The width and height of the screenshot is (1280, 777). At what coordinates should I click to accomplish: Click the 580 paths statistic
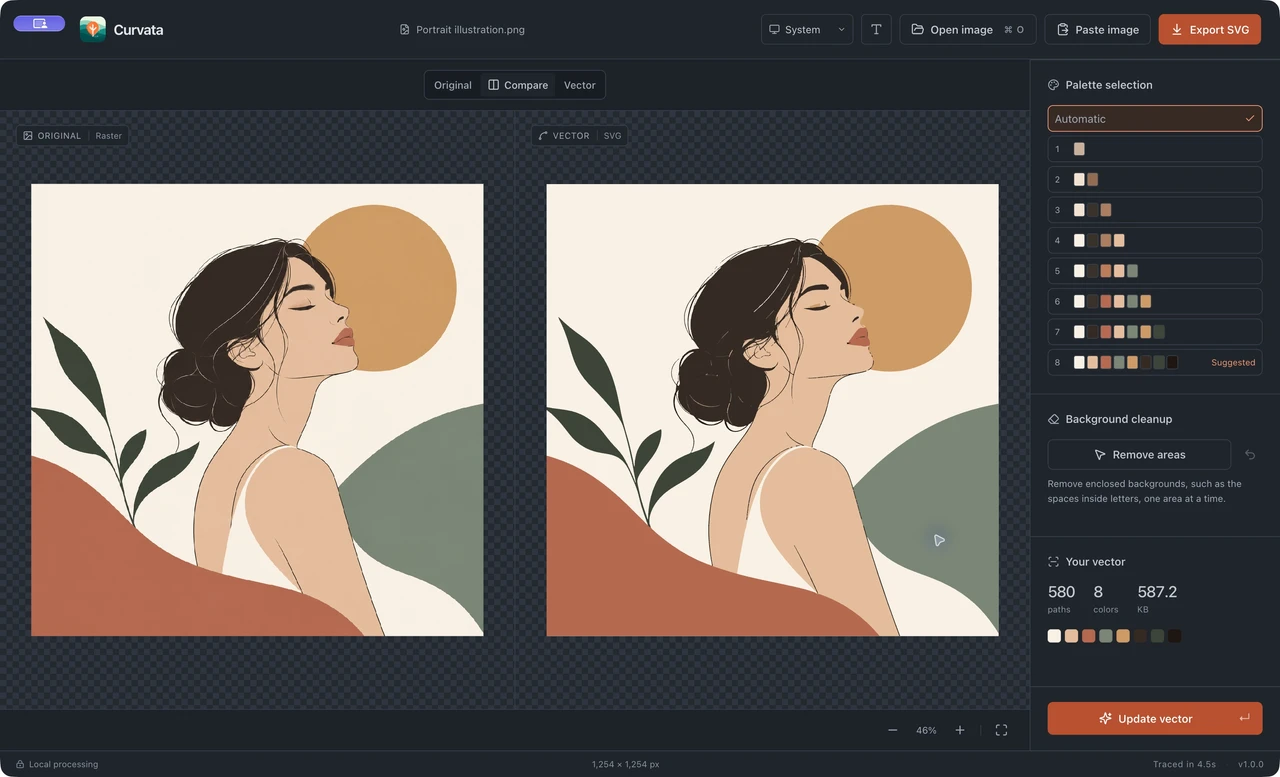point(1061,599)
